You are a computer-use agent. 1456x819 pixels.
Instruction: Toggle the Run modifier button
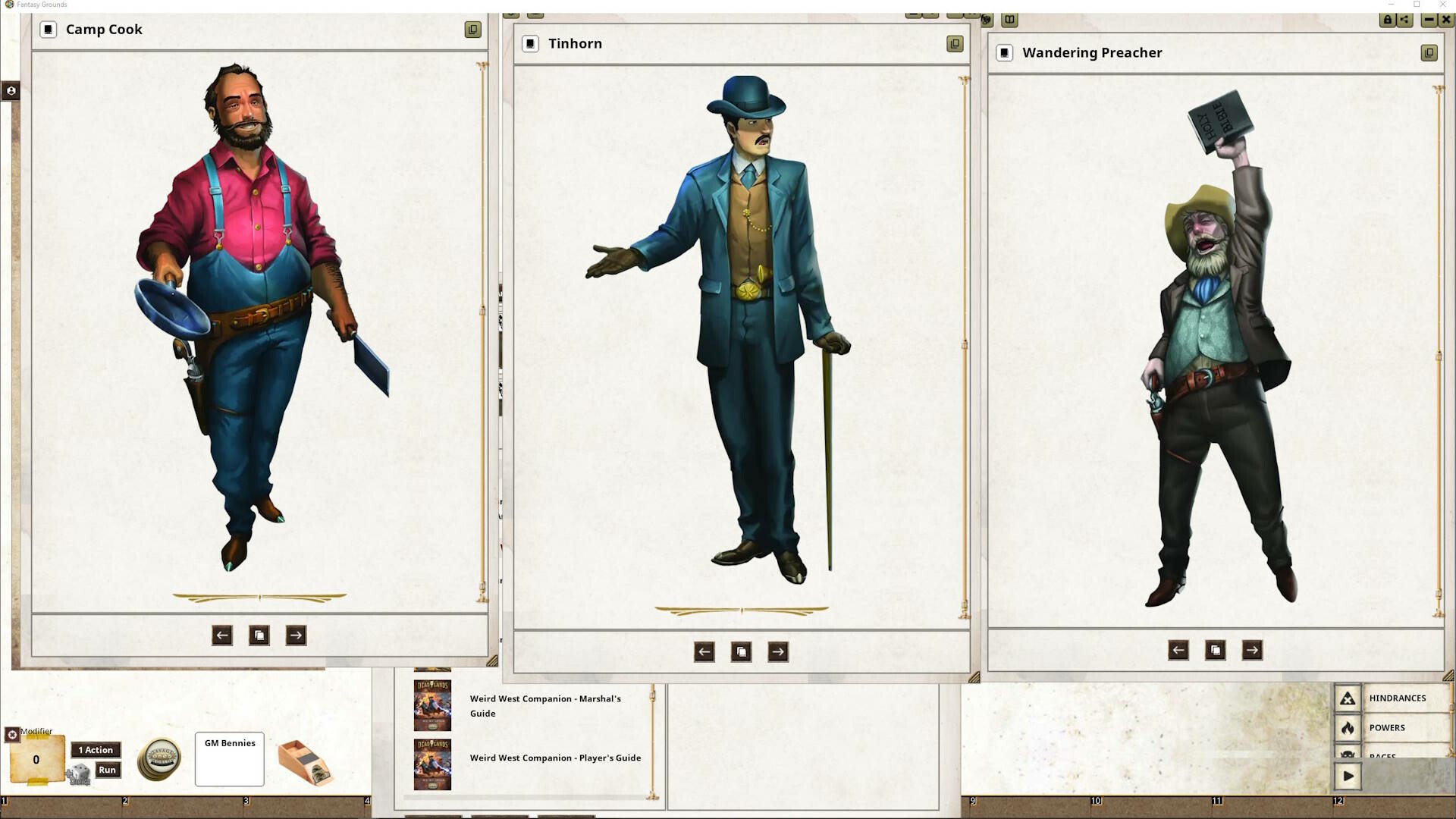[107, 770]
